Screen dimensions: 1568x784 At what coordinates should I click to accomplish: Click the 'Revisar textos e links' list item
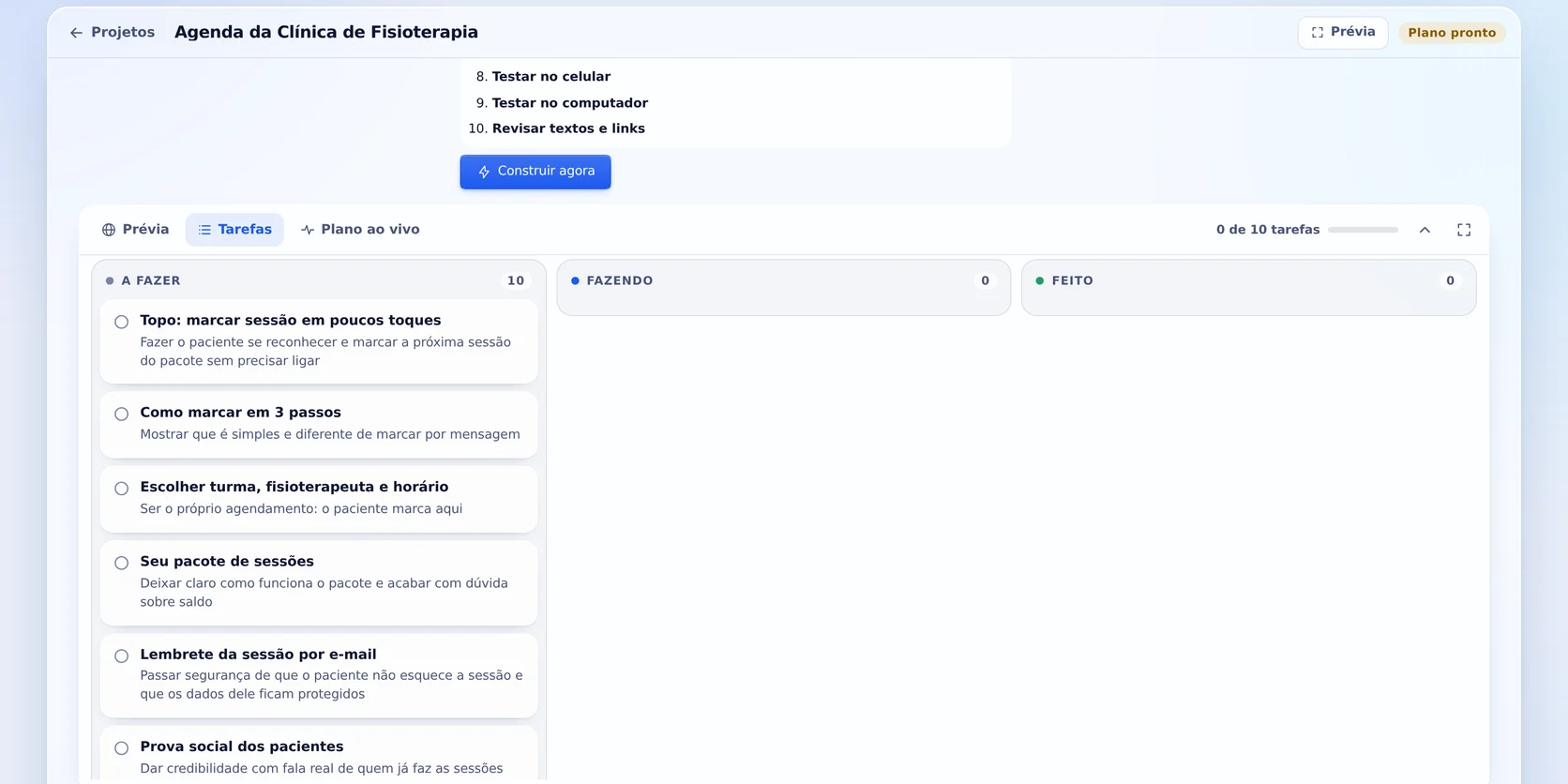(568, 128)
